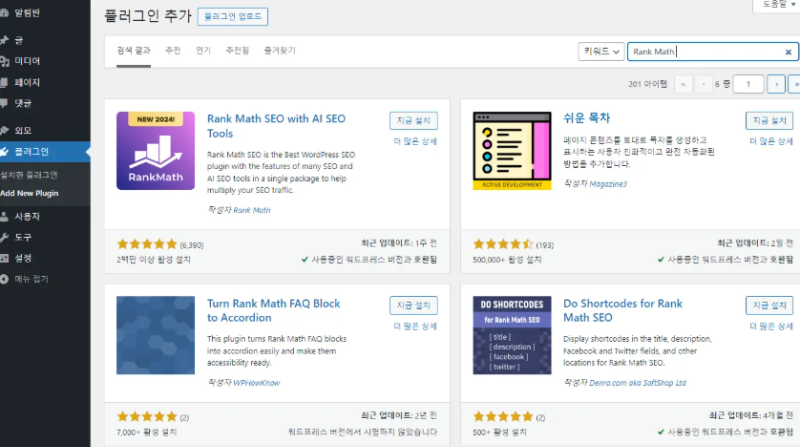Open 더 많은 상세 for Do Shortcodes

click(771, 326)
